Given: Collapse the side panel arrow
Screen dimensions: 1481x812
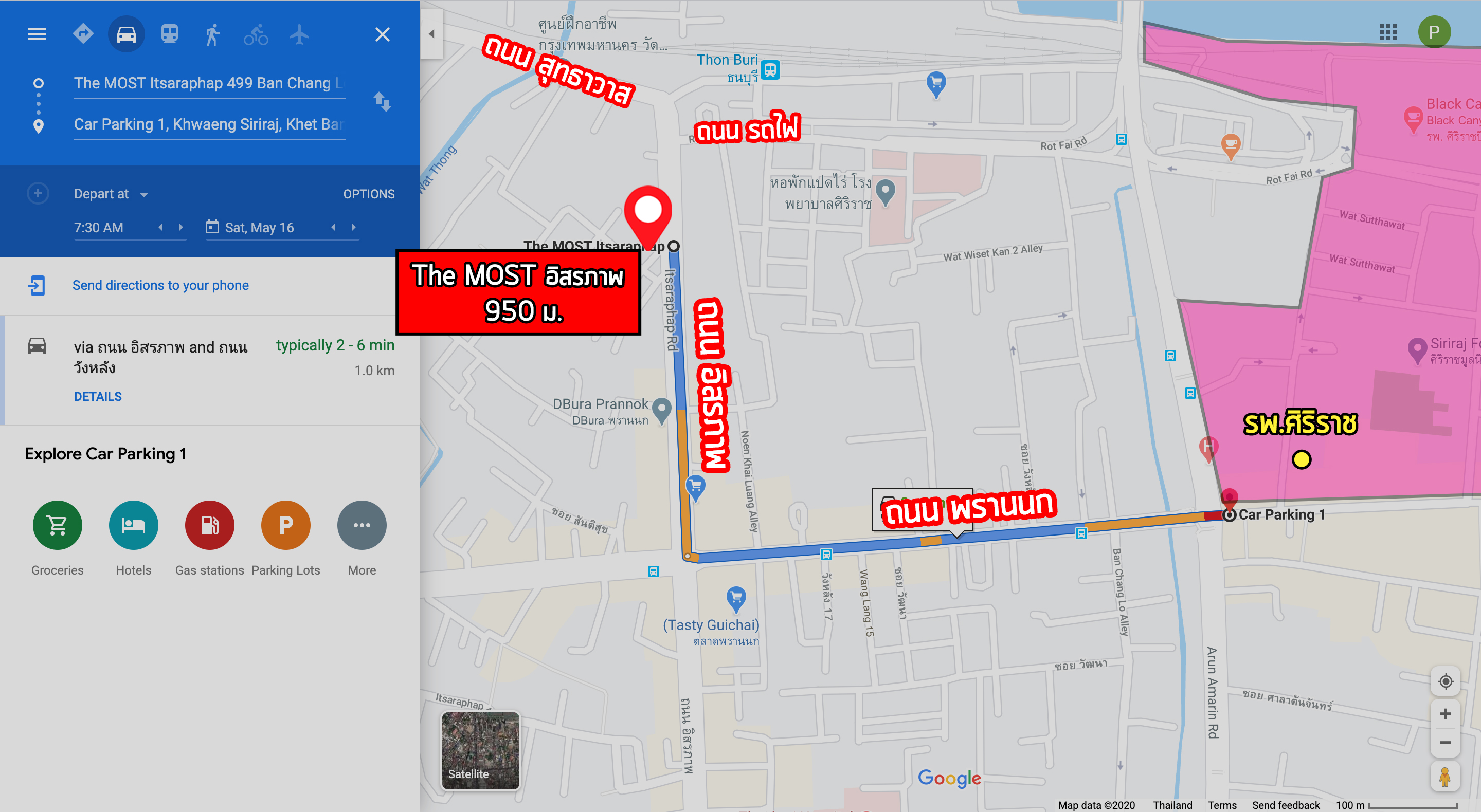Looking at the screenshot, I should [431, 34].
